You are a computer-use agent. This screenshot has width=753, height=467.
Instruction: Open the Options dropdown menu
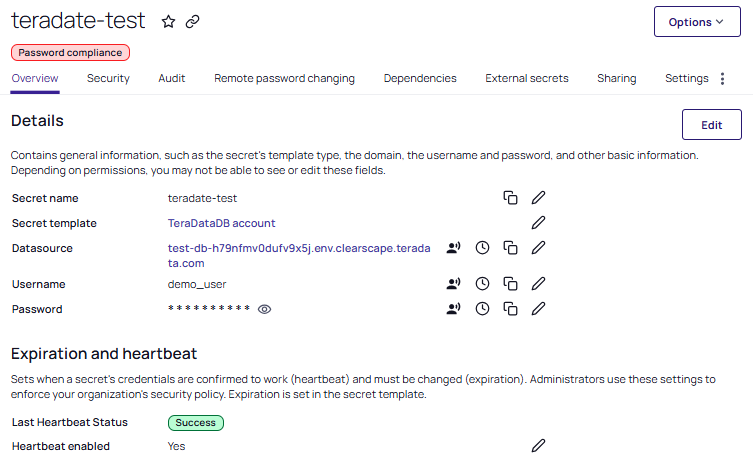(697, 22)
